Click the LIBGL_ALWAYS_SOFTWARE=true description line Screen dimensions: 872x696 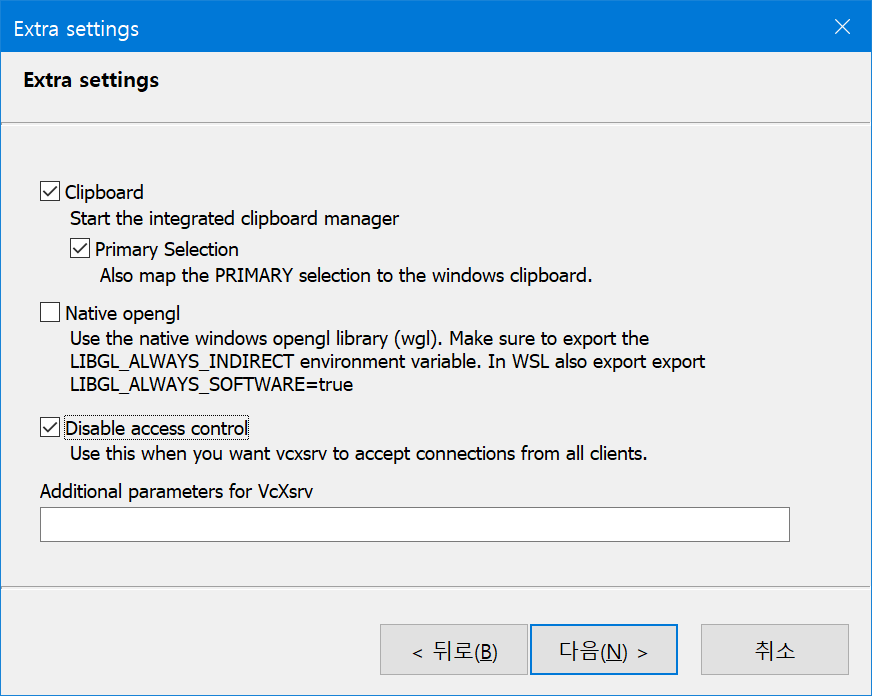[211, 385]
